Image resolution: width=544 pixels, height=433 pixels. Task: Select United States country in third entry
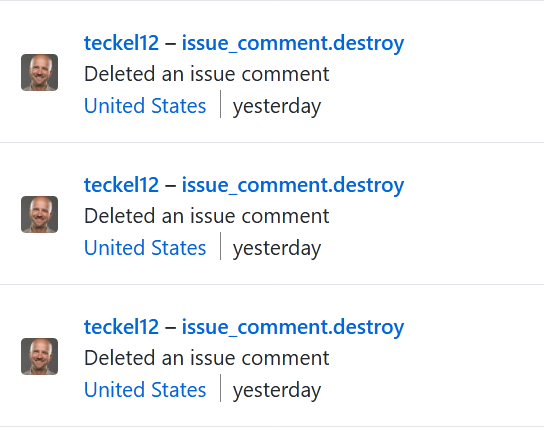click(x=145, y=390)
